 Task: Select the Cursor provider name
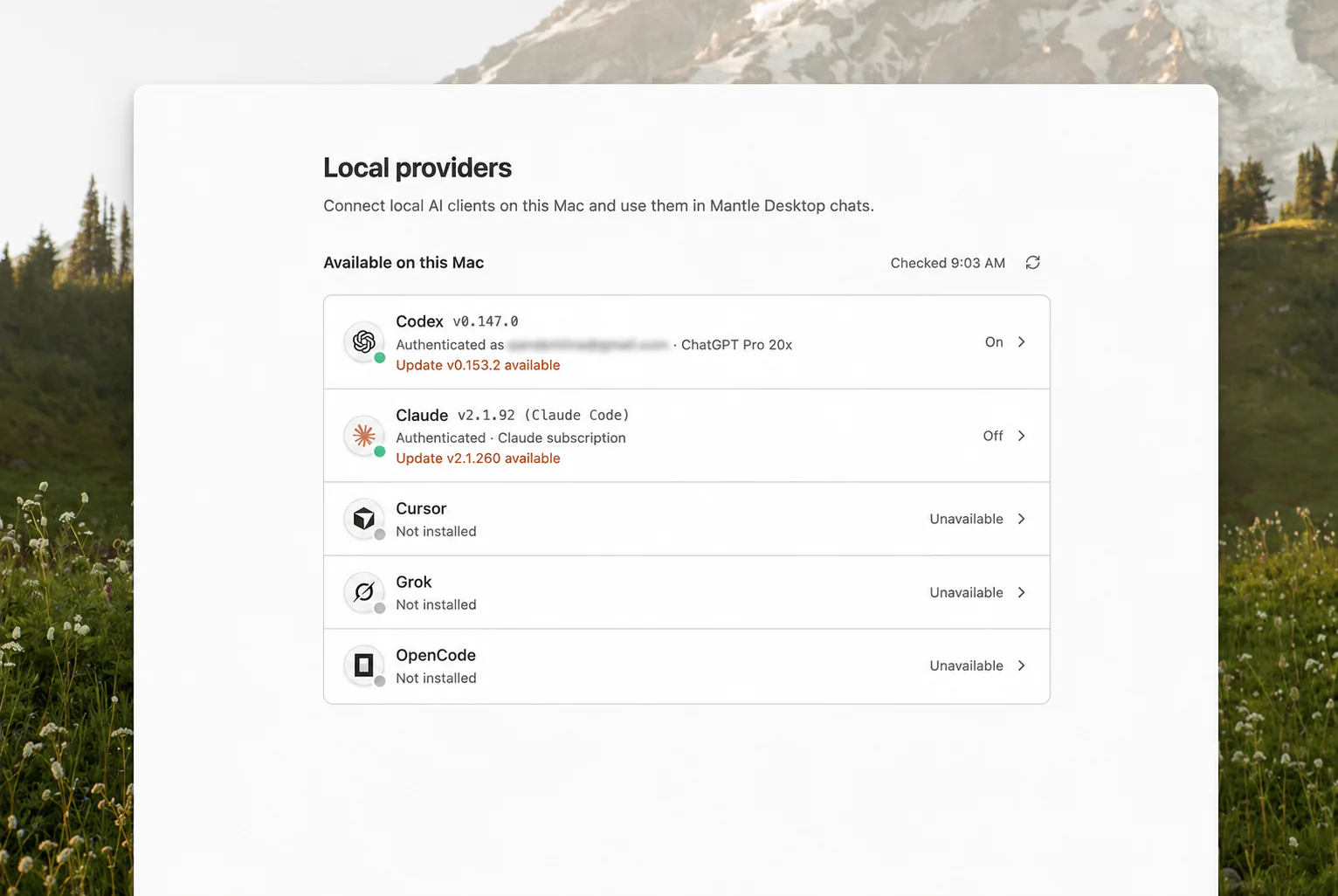[x=421, y=508]
